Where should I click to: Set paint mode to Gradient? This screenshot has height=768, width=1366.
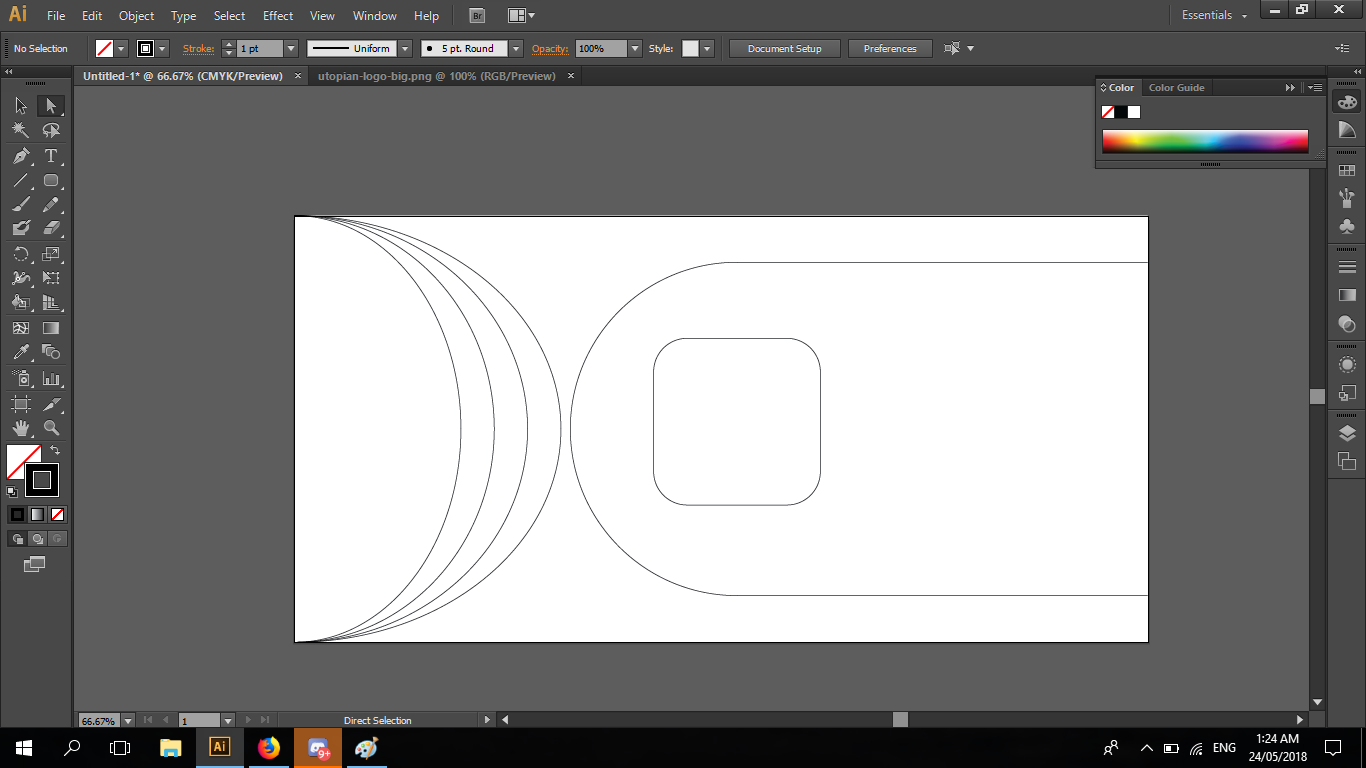pyautogui.click(x=37, y=514)
